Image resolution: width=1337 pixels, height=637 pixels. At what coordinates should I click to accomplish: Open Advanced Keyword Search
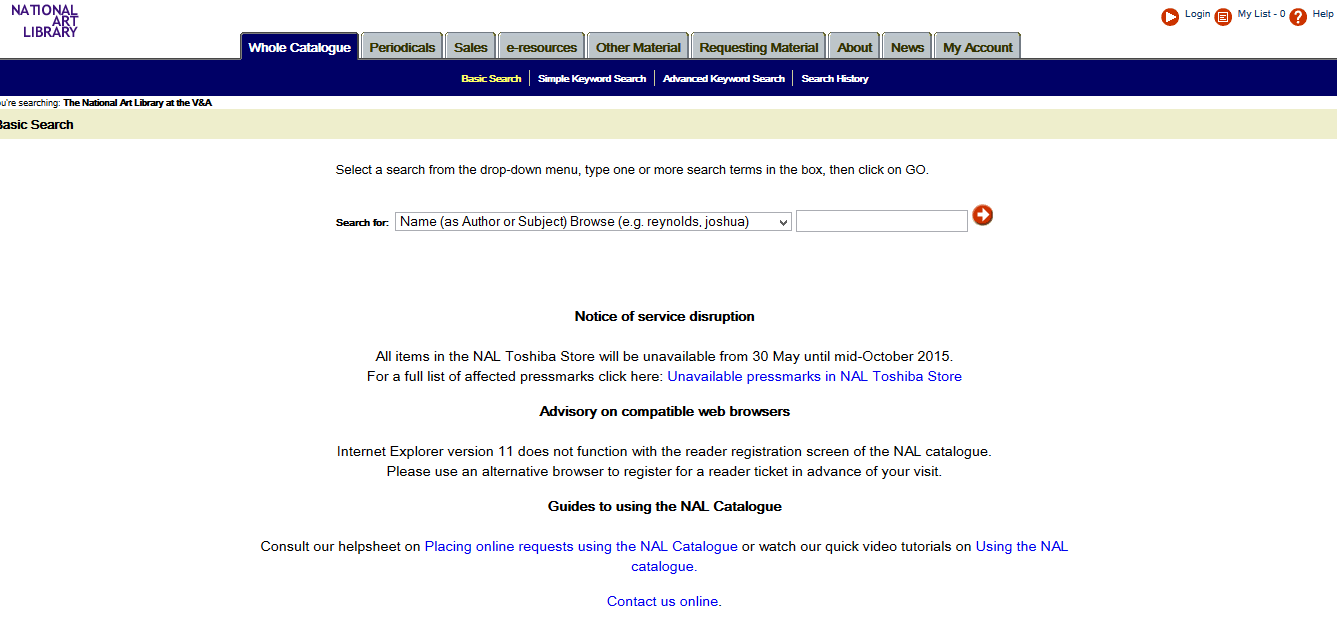pyautogui.click(x=724, y=78)
